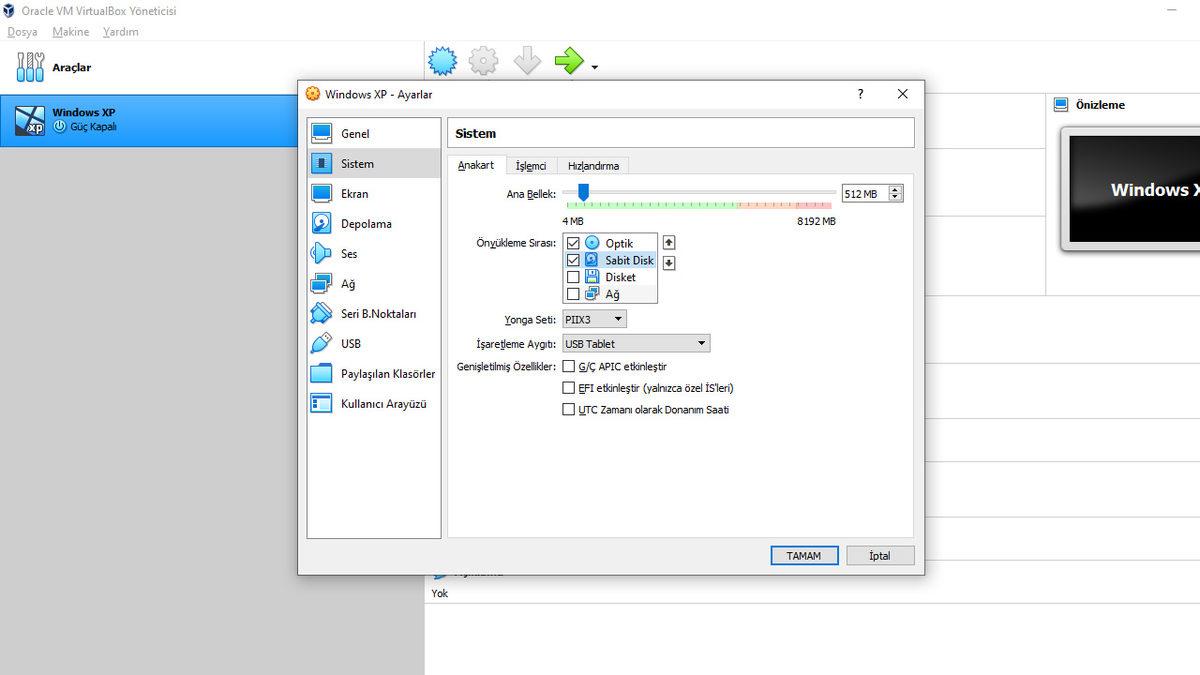This screenshot has width=1200, height=675.
Task: Click the İptal button
Action: pos(879,555)
